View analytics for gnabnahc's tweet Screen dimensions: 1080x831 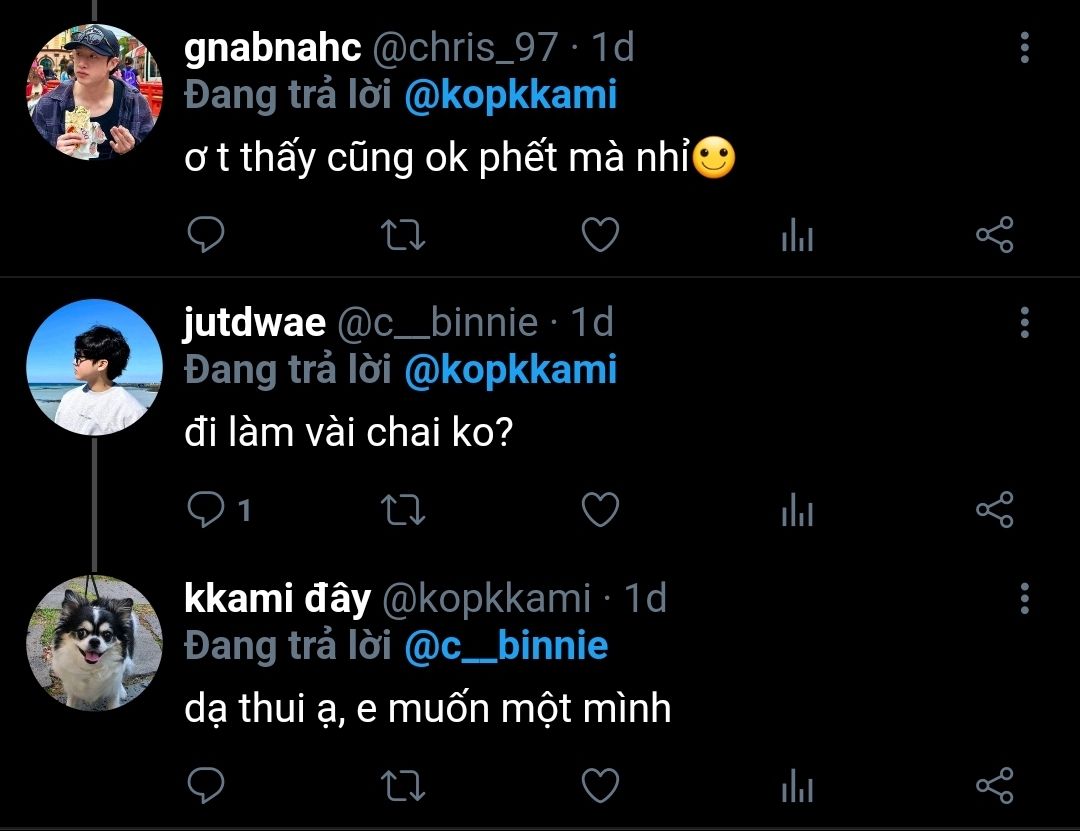click(x=796, y=236)
